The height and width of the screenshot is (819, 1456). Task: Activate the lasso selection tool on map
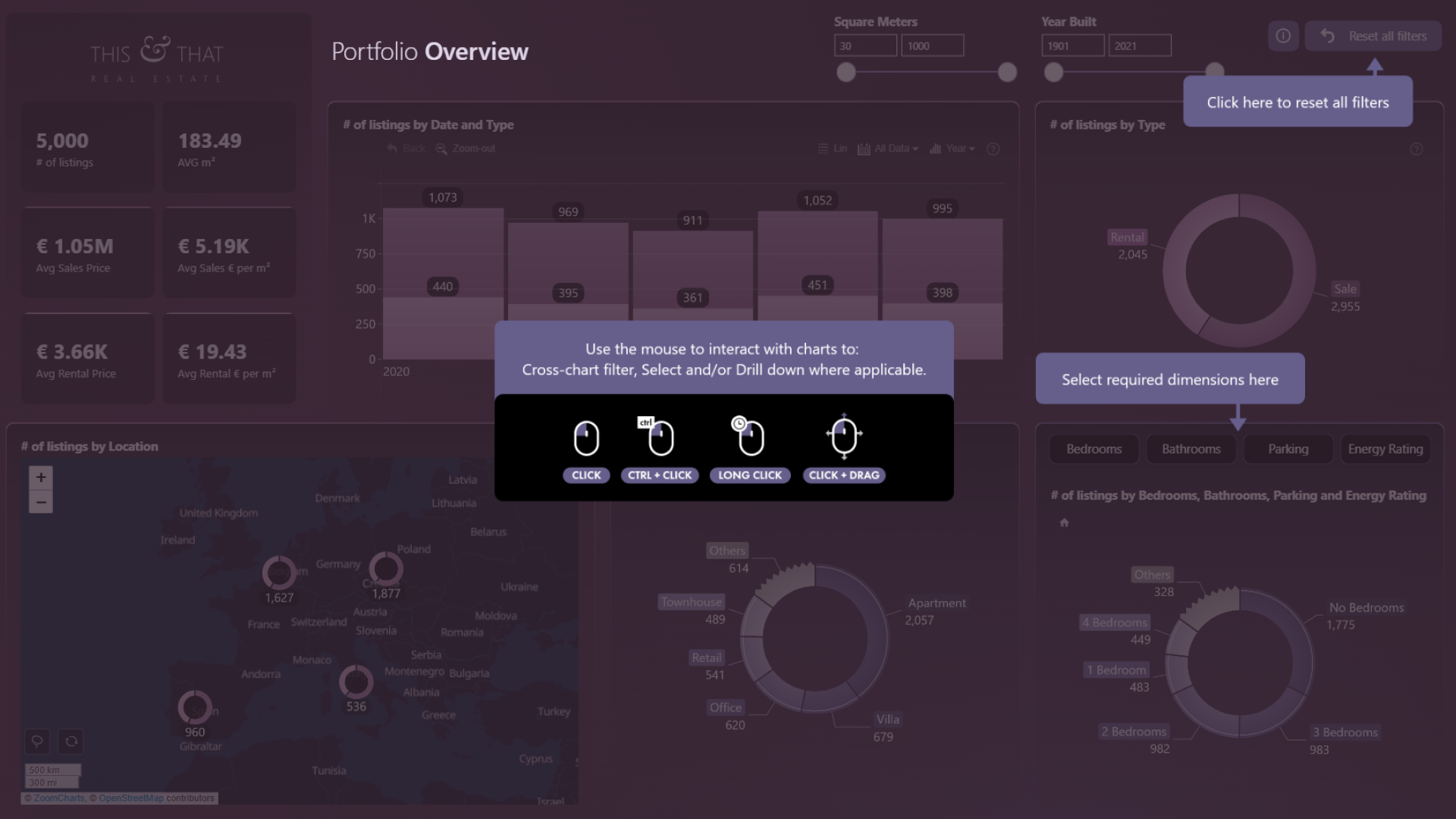pyautogui.click(x=36, y=741)
